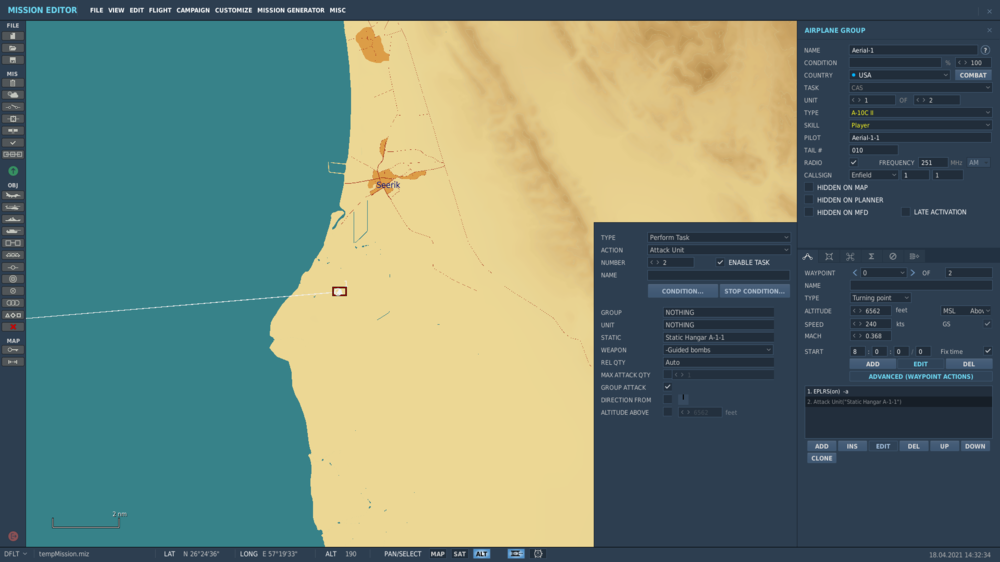Toggle the map-follow icon in status bar

(x=515, y=554)
